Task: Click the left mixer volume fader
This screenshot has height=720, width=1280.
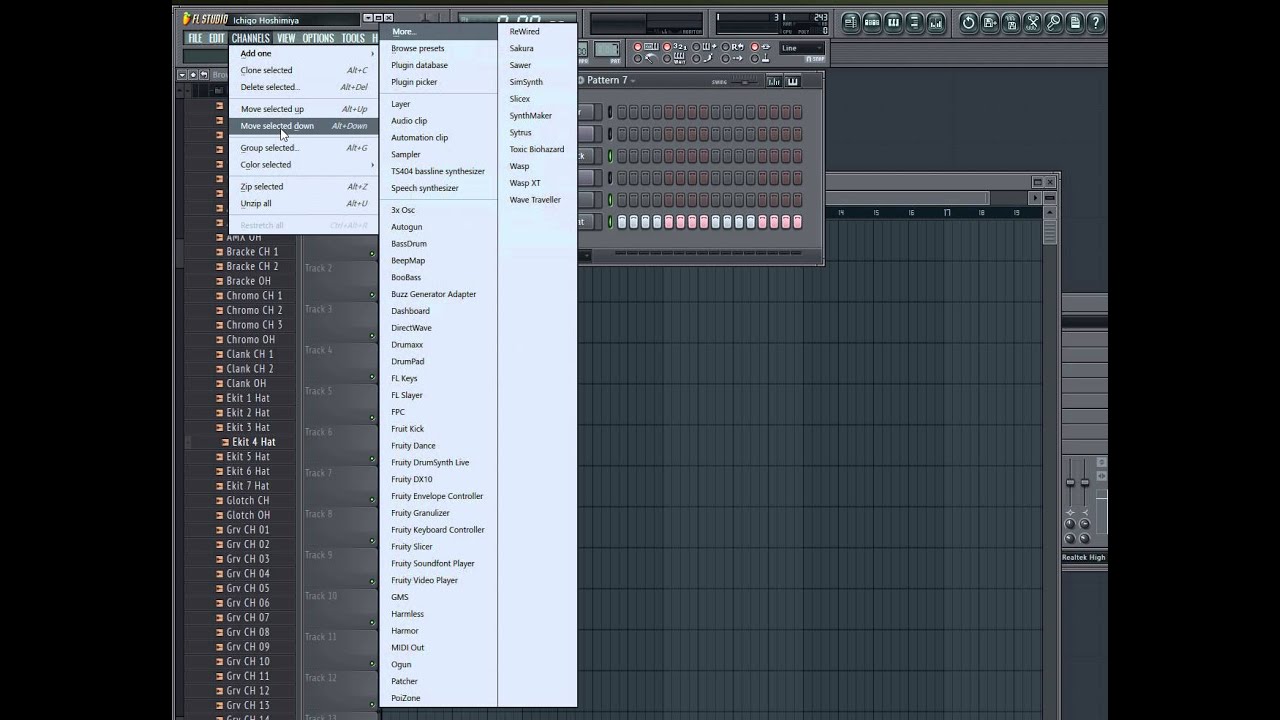Action: [1070, 483]
